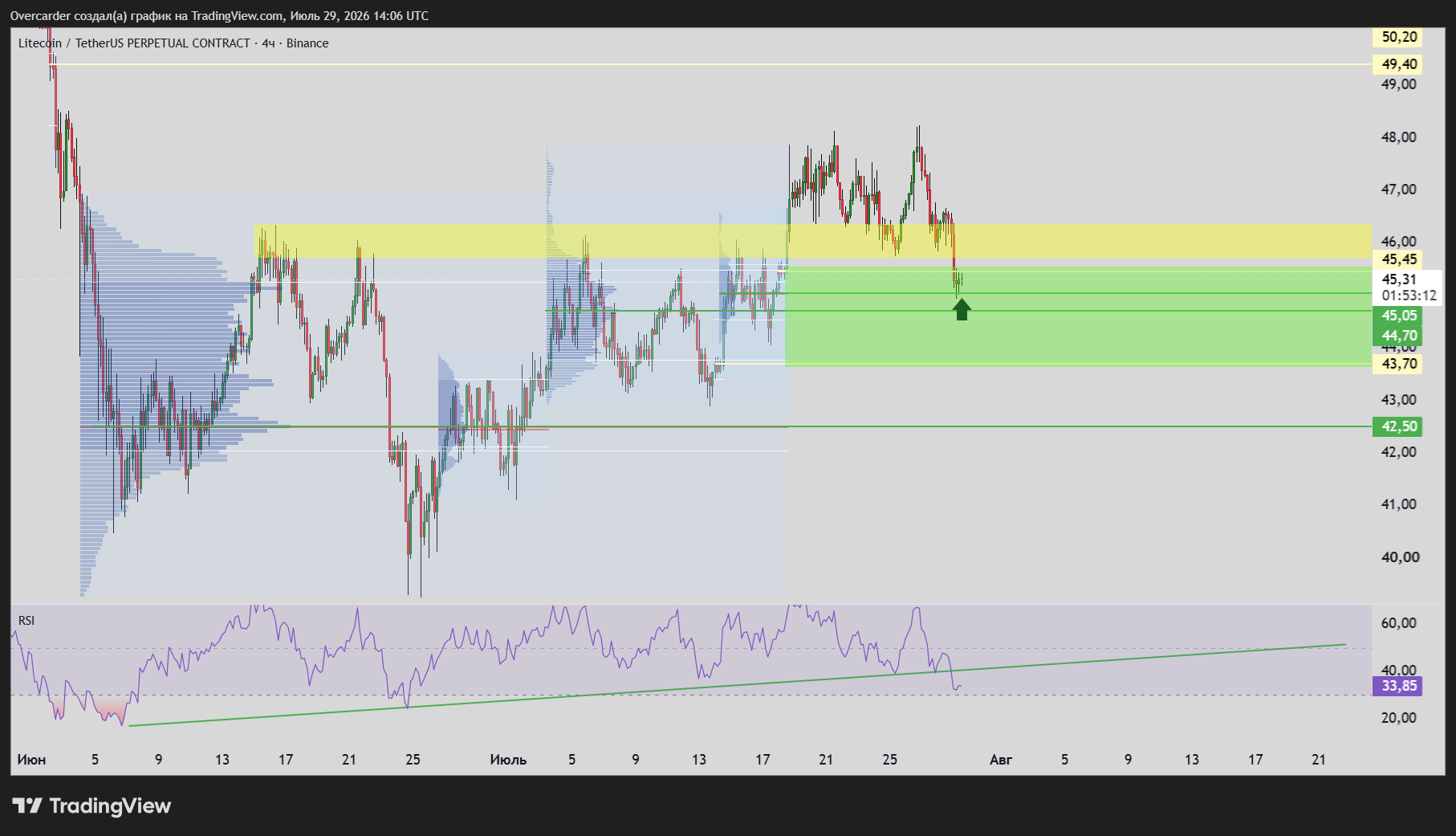The width and height of the screenshot is (1456, 836).
Task: Click the 48,00 price axis value
Action: 1398,137
